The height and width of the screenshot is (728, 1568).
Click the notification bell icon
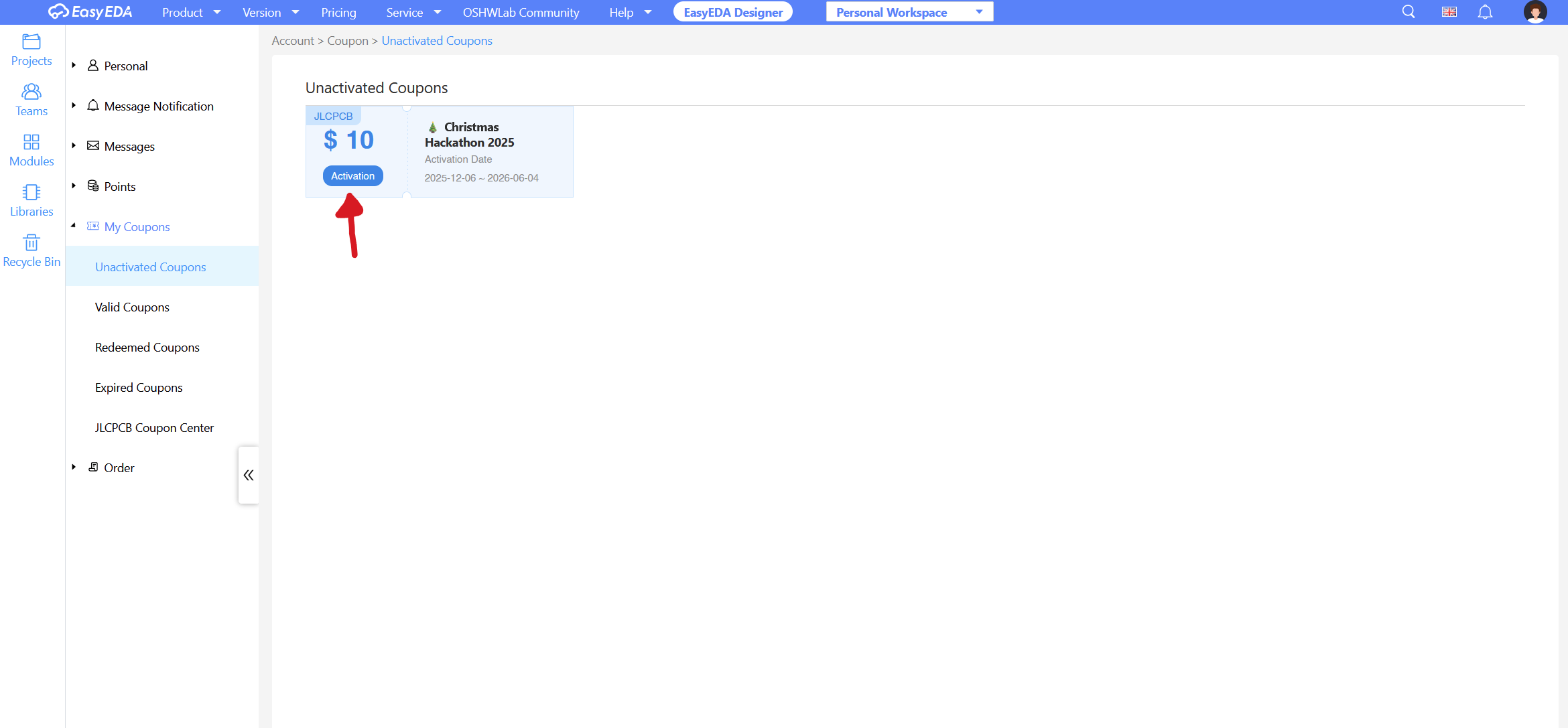1485,12
